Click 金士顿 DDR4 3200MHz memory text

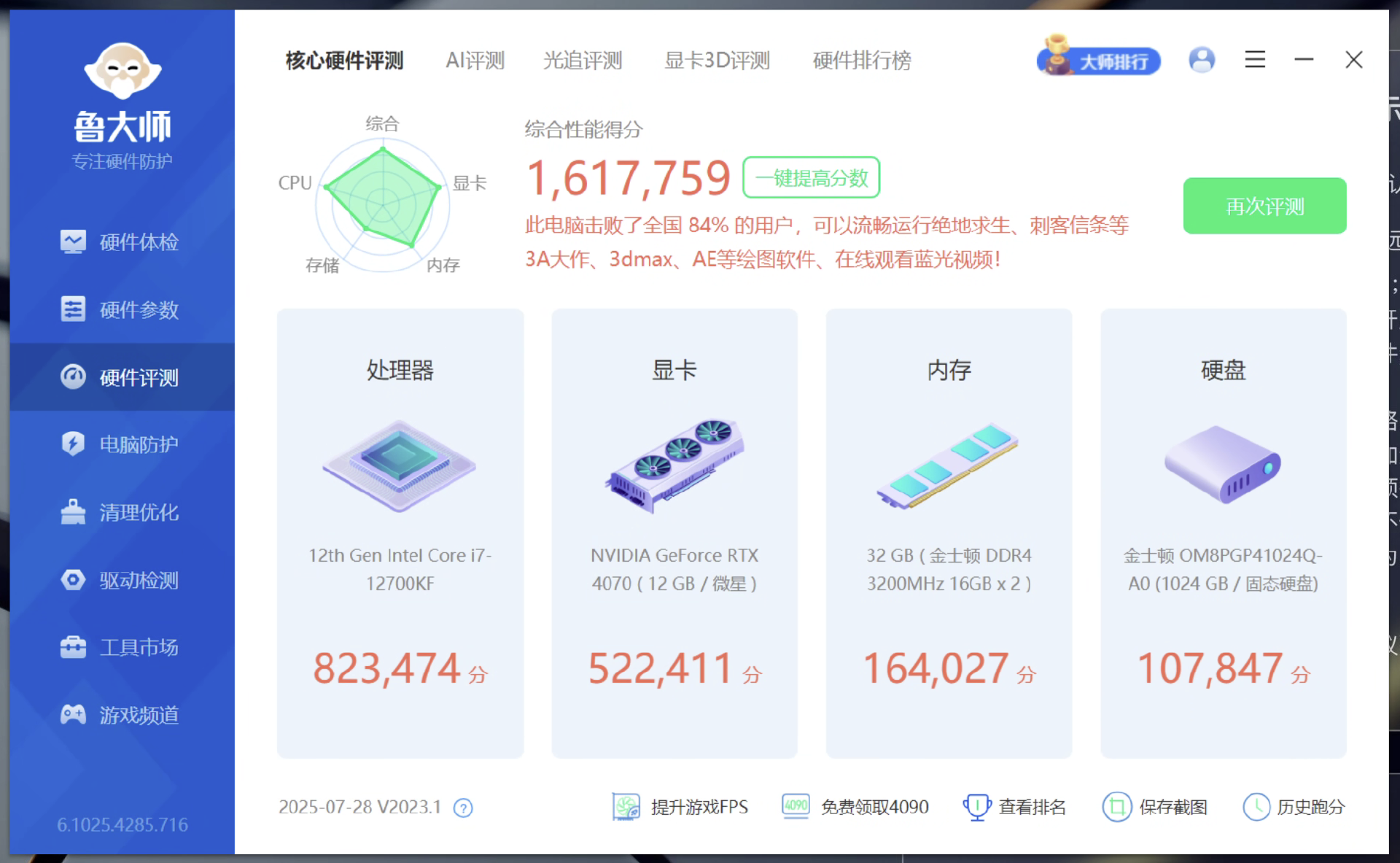[x=949, y=570]
